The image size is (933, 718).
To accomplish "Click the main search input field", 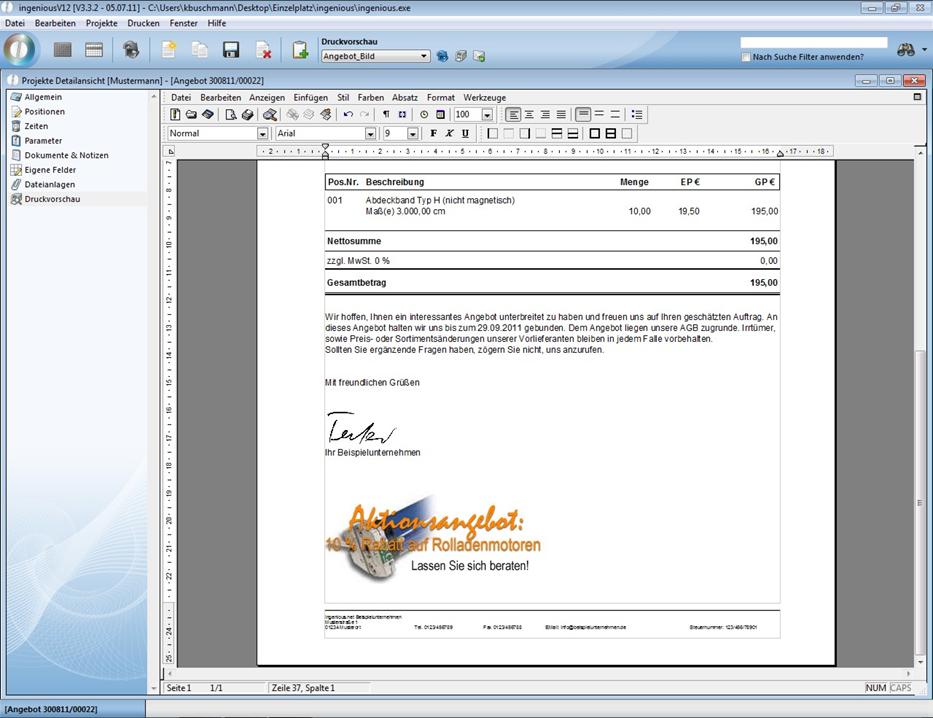I will (813, 43).
